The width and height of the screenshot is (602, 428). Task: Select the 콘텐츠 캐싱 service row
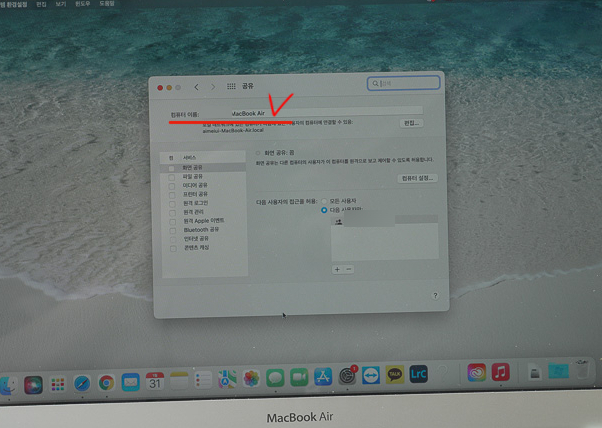pyautogui.click(x=205, y=248)
